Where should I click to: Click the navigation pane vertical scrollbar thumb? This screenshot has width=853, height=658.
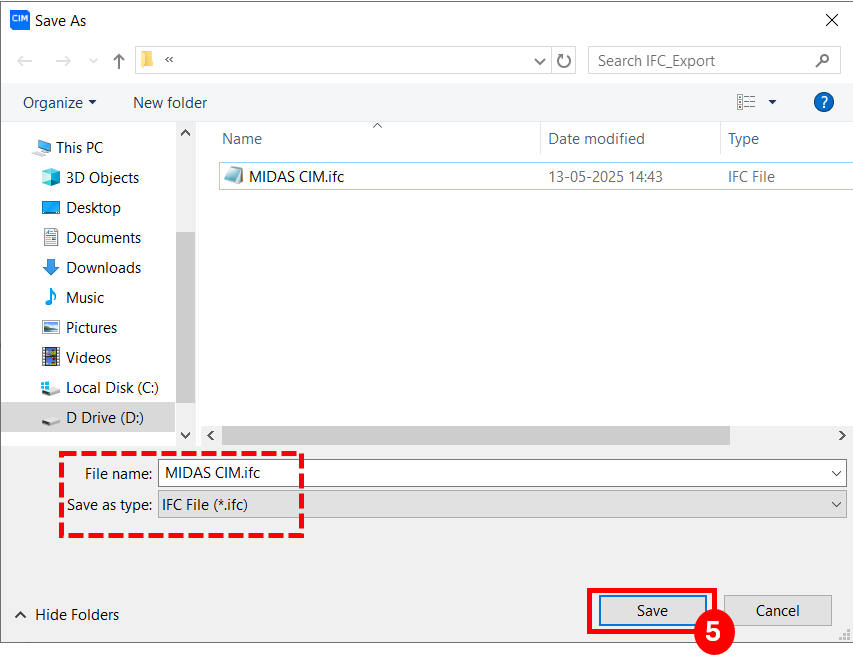pos(186,318)
